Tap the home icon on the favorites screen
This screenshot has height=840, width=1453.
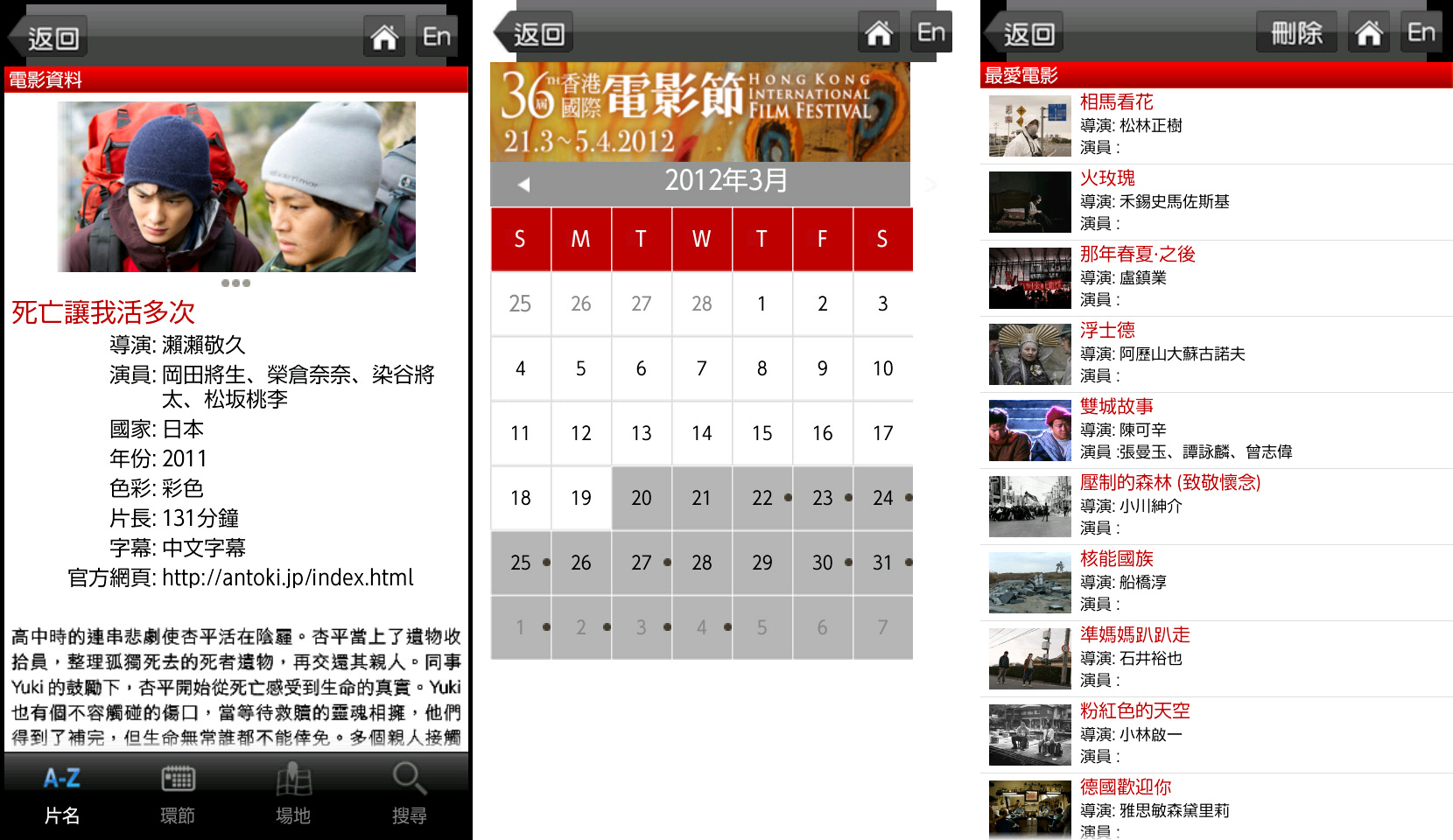[x=1369, y=33]
